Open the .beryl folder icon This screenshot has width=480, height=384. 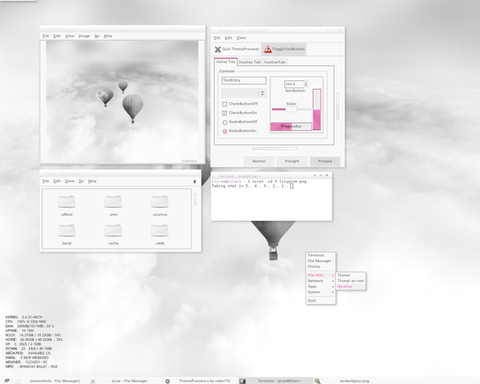pos(67,231)
